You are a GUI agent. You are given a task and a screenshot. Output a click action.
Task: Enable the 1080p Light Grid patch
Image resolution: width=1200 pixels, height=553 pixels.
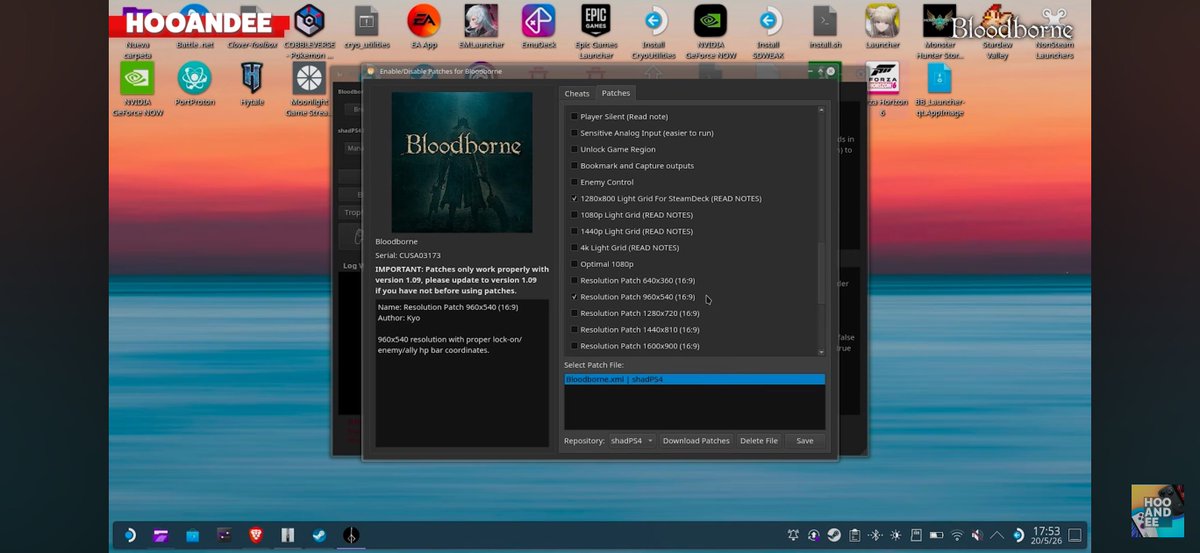pyautogui.click(x=574, y=215)
